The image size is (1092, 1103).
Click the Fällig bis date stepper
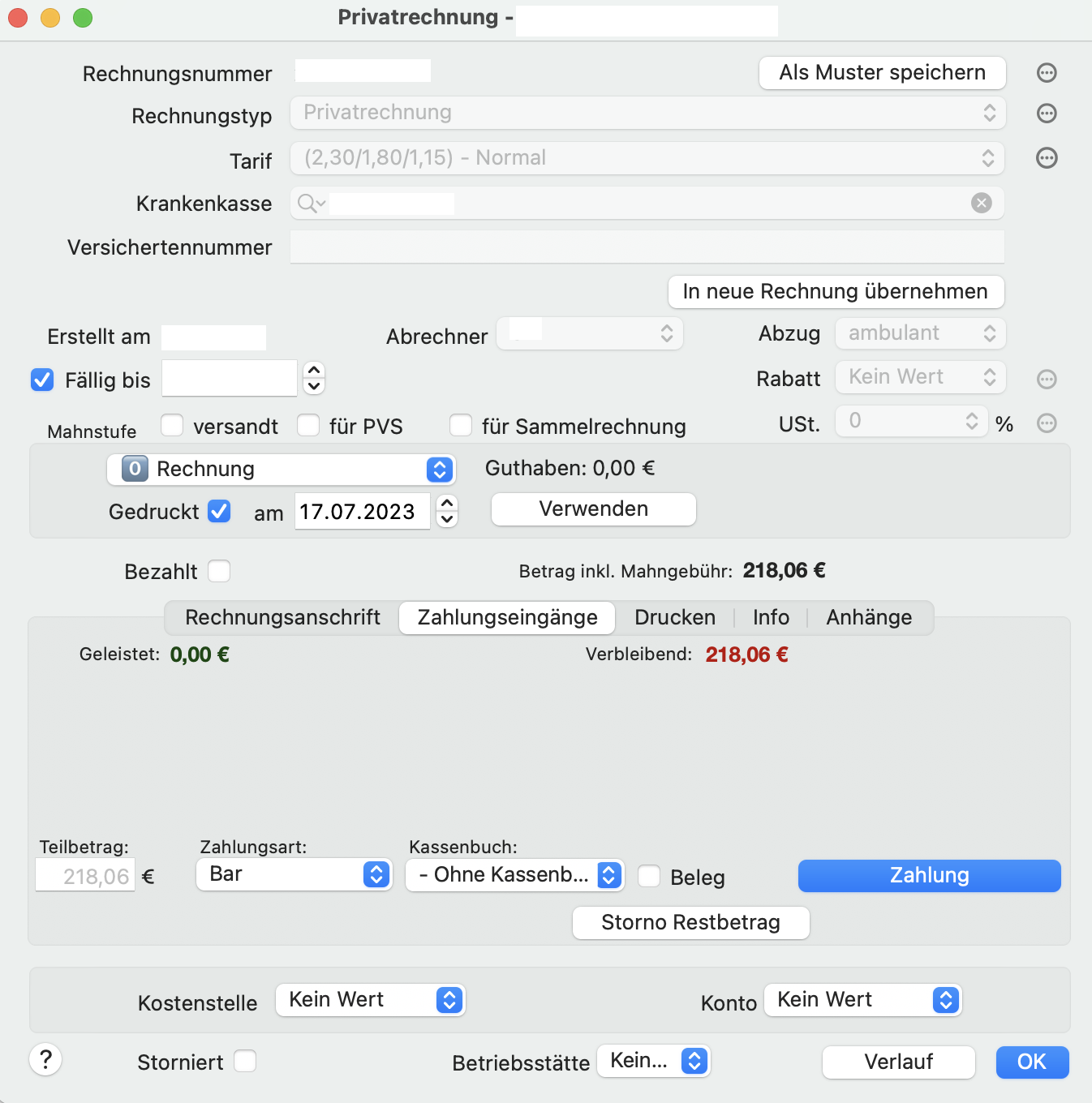point(314,378)
